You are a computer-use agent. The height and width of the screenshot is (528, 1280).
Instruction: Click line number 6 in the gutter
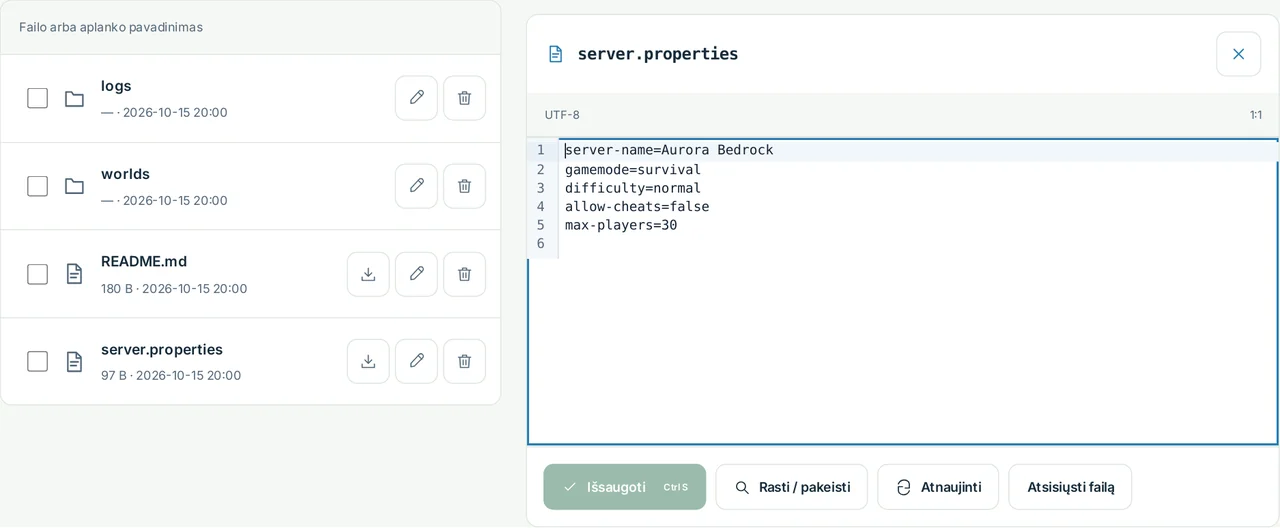coord(540,244)
